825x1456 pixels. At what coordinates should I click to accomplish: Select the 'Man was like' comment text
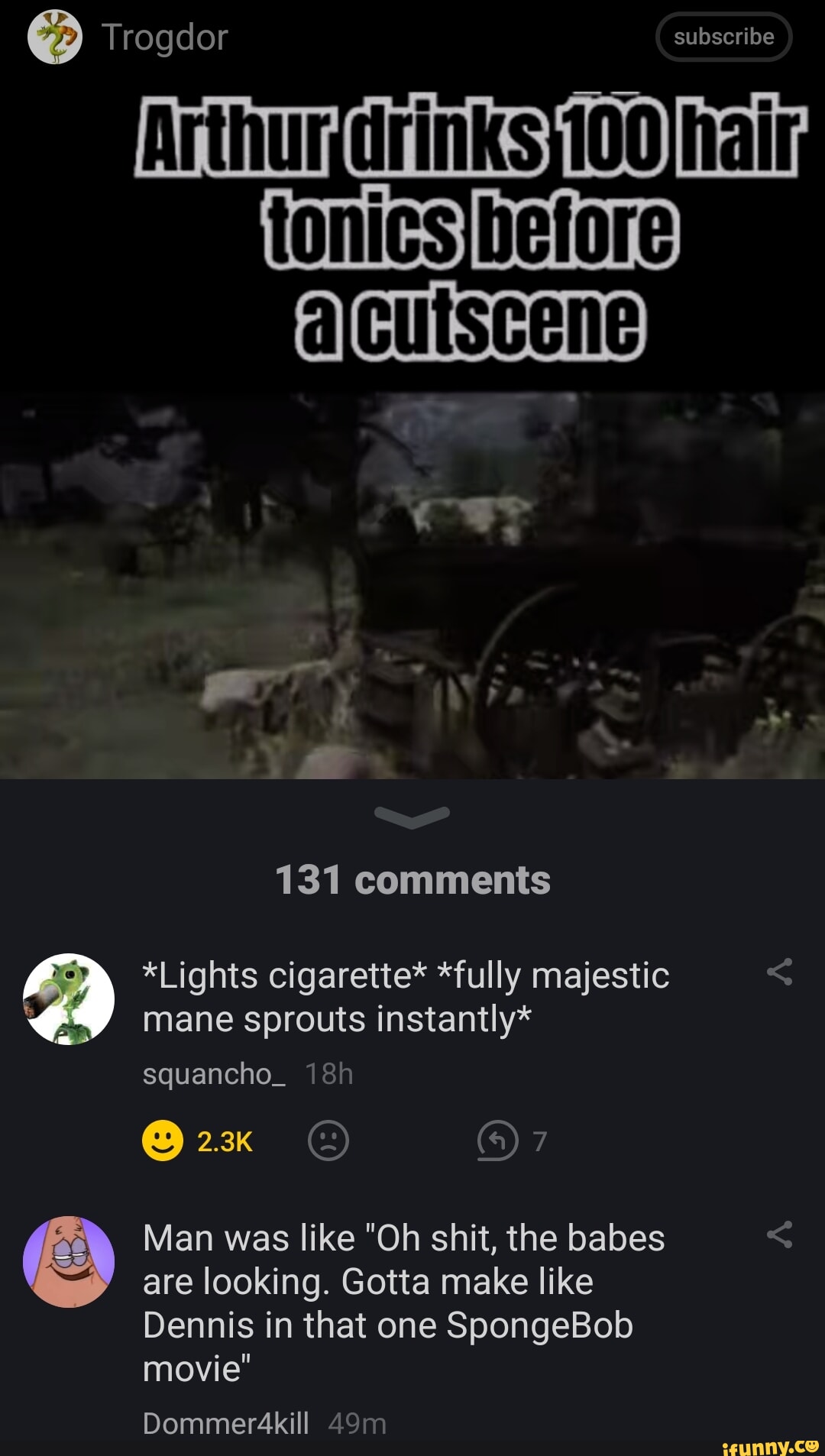[x=403, y=1303]
